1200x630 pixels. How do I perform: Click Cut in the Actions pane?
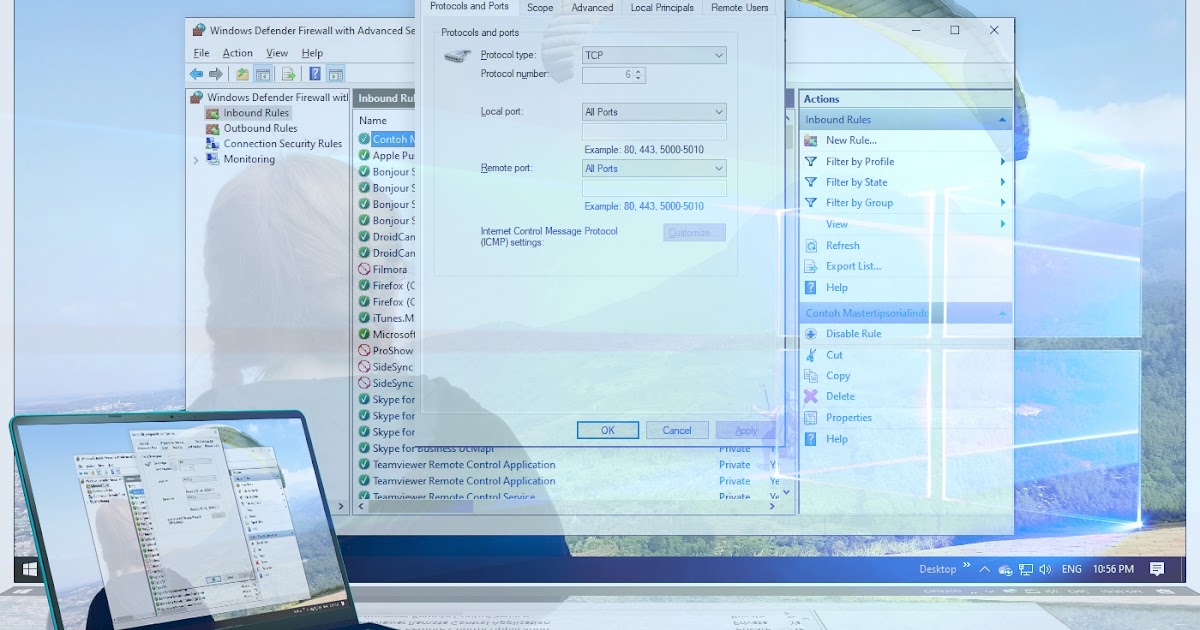coord(835,355)
